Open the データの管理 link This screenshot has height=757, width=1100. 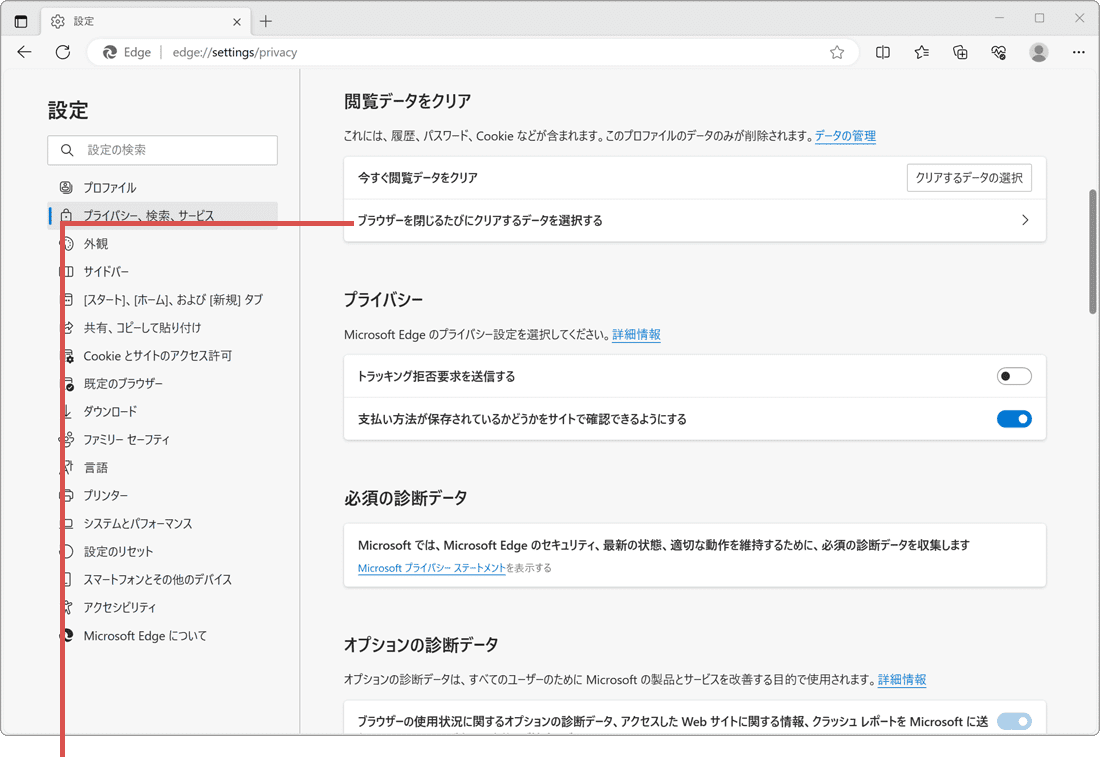click(845, 135)
